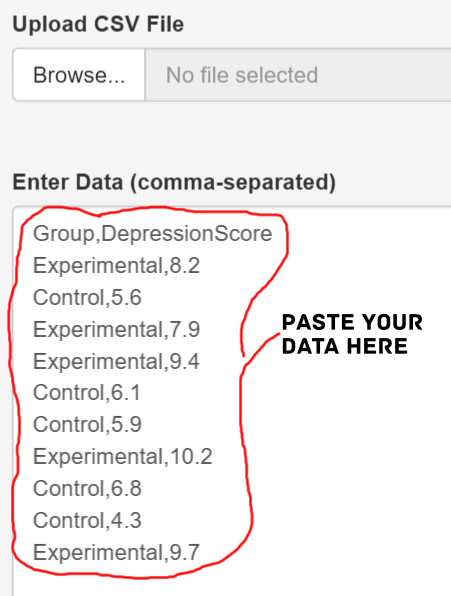Place cursor on 'Control,6.1' line
Image resolution: width=451 pixels, height=596 pixels.
[87, 393]
